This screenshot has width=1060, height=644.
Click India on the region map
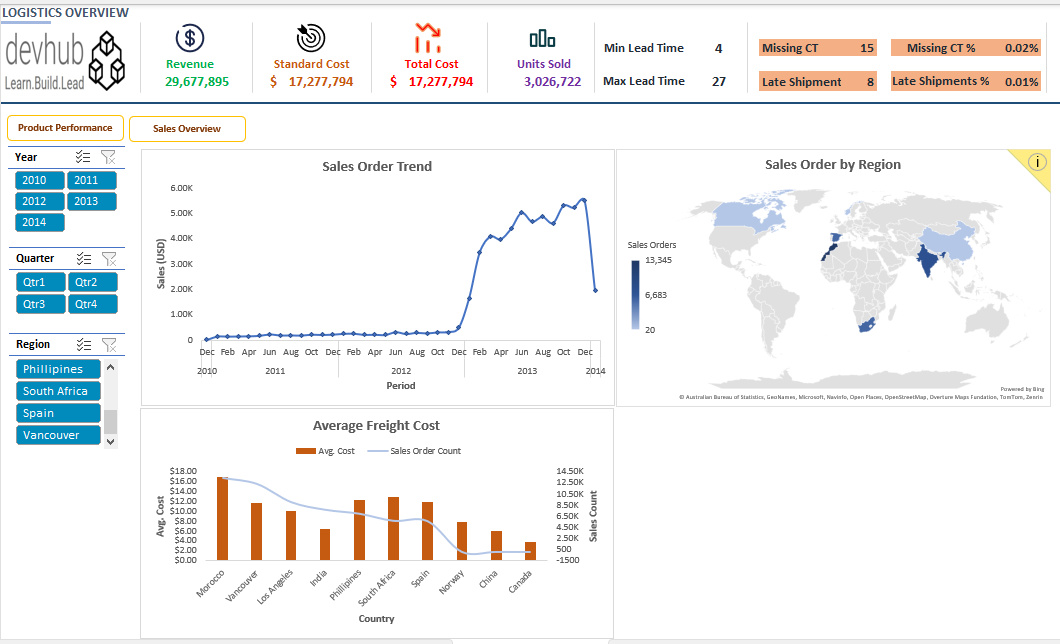pyautogui.click(x=930, y=259)
